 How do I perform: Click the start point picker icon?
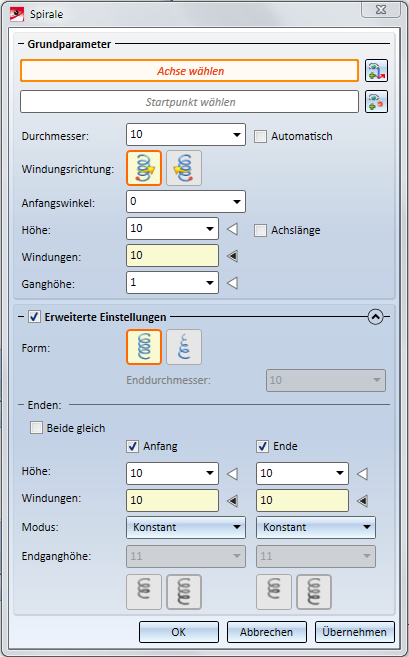376,101
